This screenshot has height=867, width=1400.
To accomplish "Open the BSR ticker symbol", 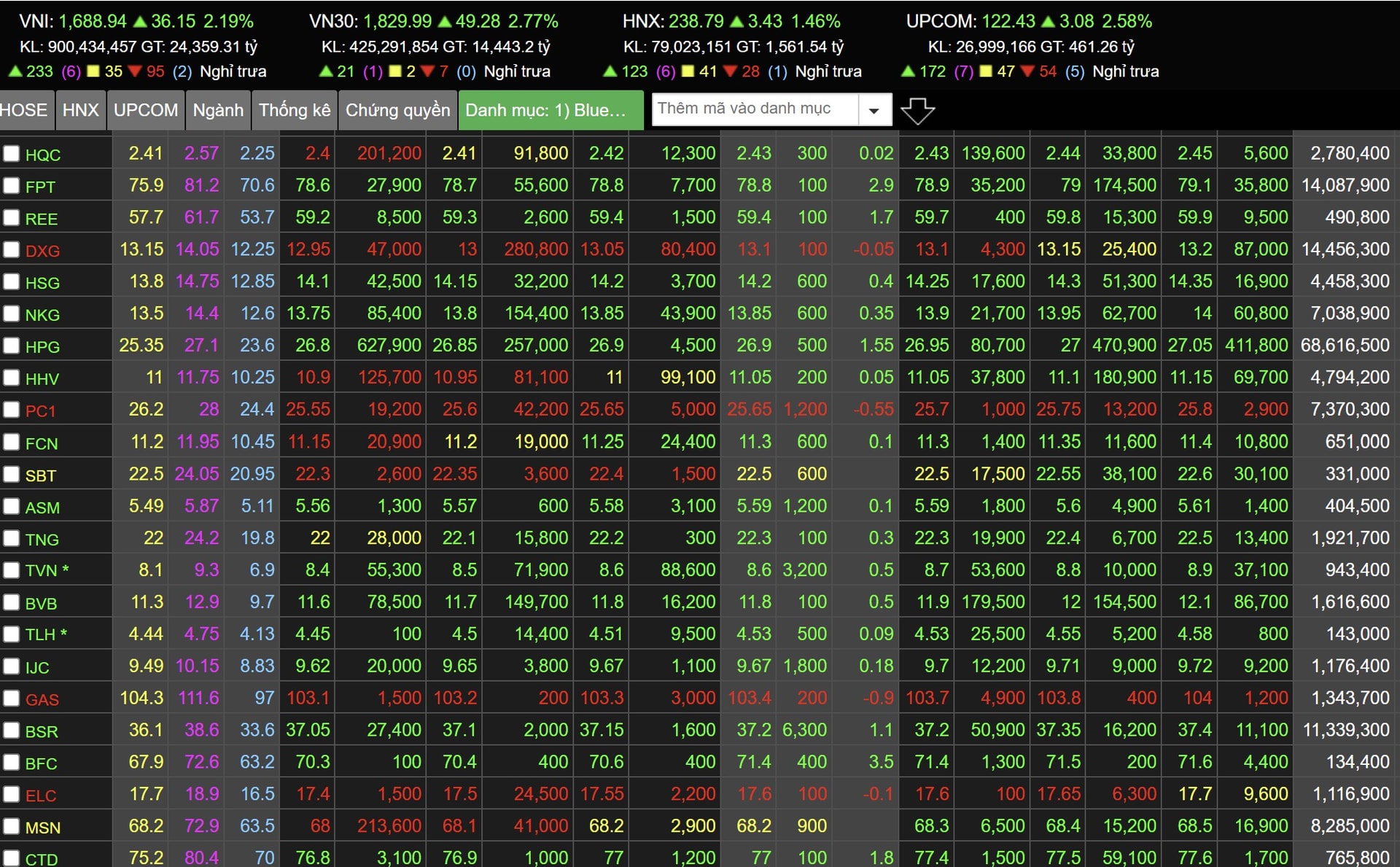I will tap(42, 731).
